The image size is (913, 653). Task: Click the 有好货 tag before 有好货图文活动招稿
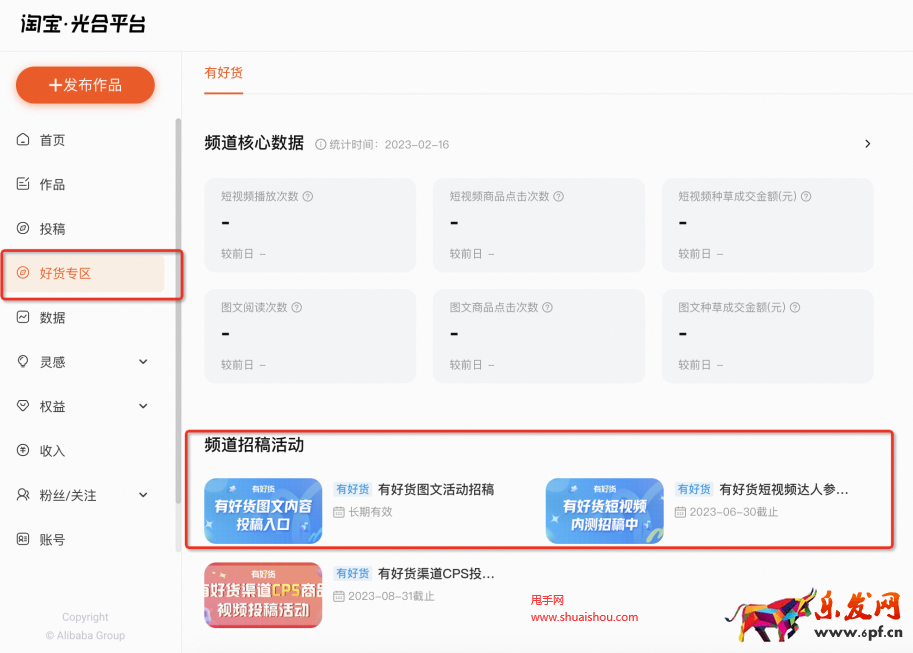coord(353,489)
